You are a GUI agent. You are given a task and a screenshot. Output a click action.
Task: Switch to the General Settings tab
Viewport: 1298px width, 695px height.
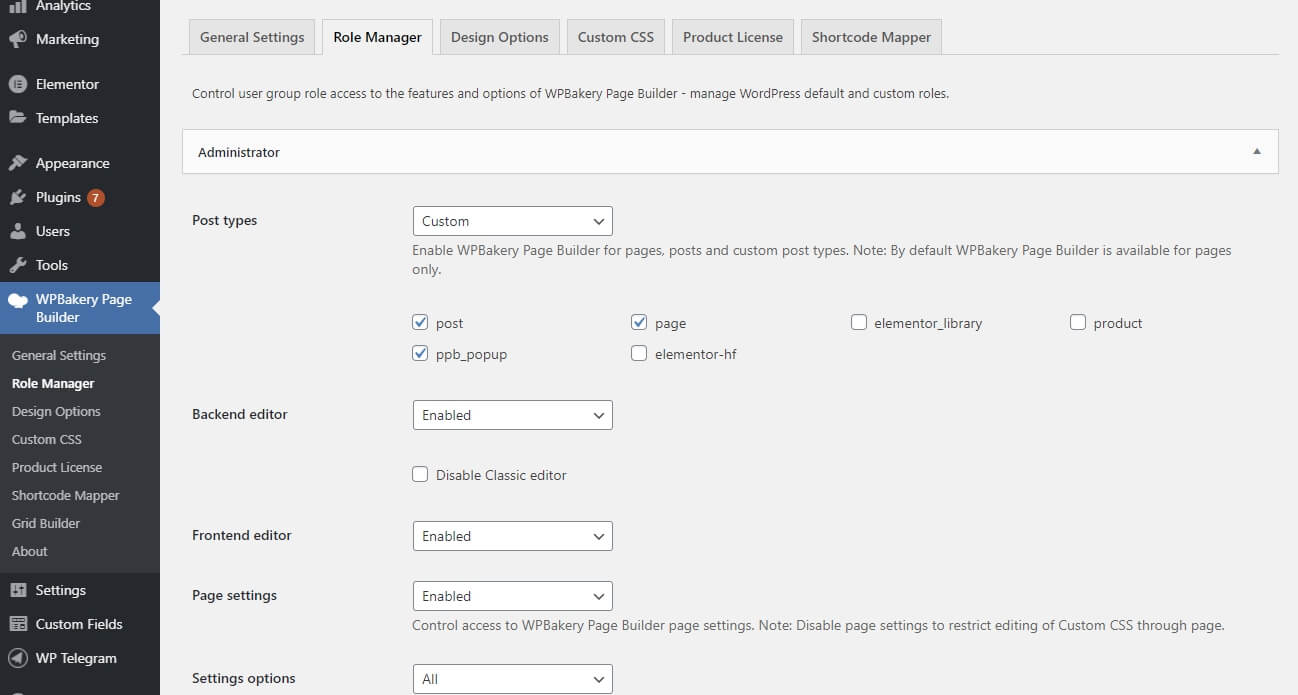click(x=252, y=37)
